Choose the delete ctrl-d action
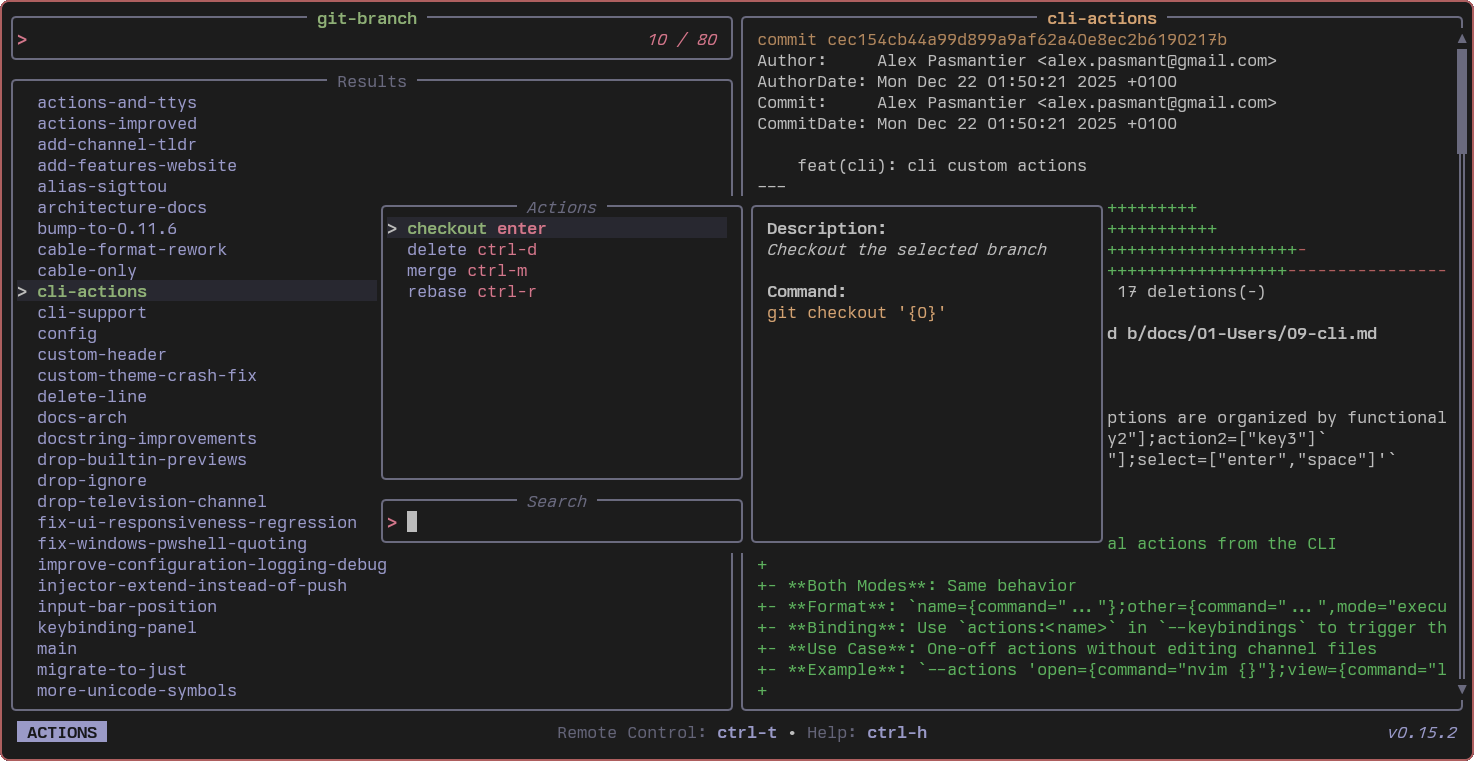1474x761 pixels. point(472,250)
